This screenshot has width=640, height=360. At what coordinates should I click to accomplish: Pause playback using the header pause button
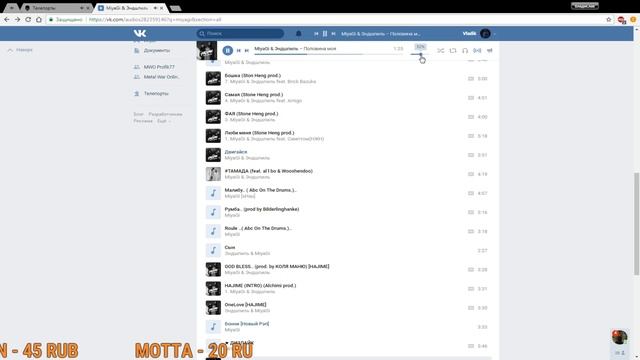(325, 33)
